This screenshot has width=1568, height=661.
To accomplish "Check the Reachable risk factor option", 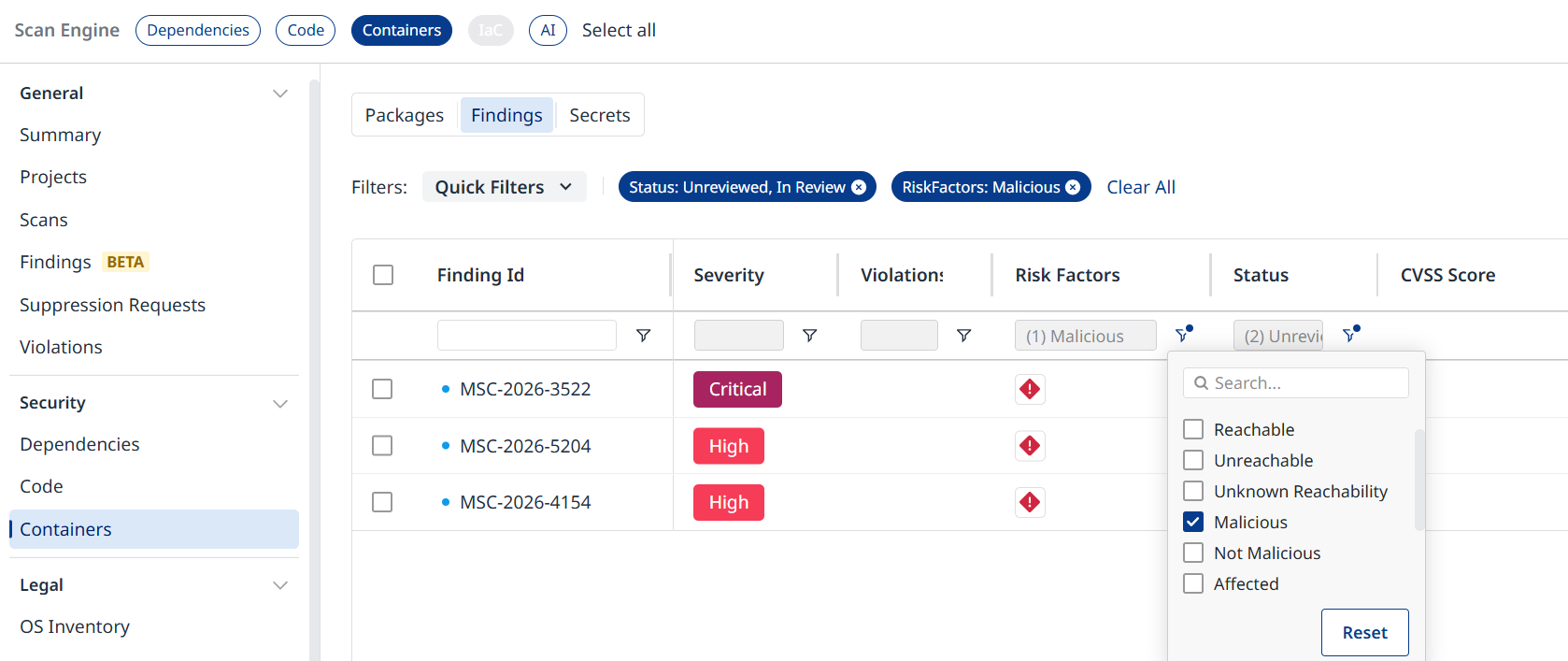I will click(1193, 429).
